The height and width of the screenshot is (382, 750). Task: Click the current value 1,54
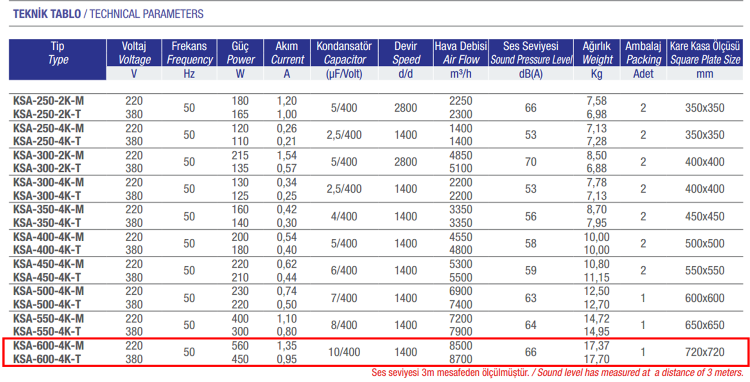coord(287,155)
